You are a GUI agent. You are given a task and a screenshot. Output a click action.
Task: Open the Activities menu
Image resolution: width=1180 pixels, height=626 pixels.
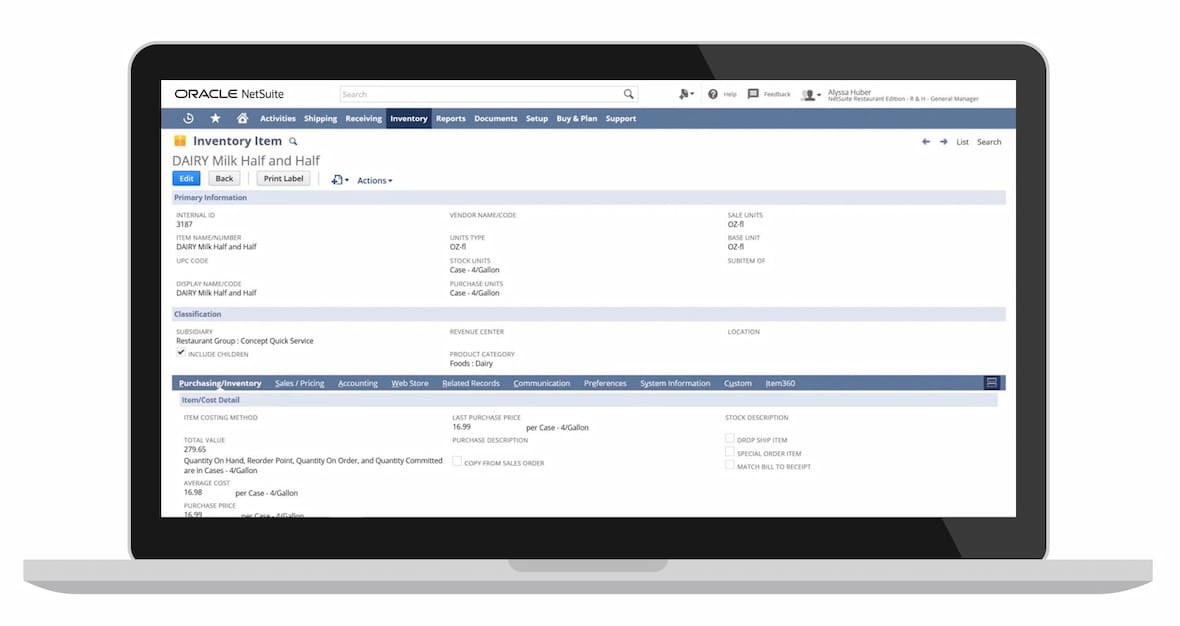click(278, 118)
